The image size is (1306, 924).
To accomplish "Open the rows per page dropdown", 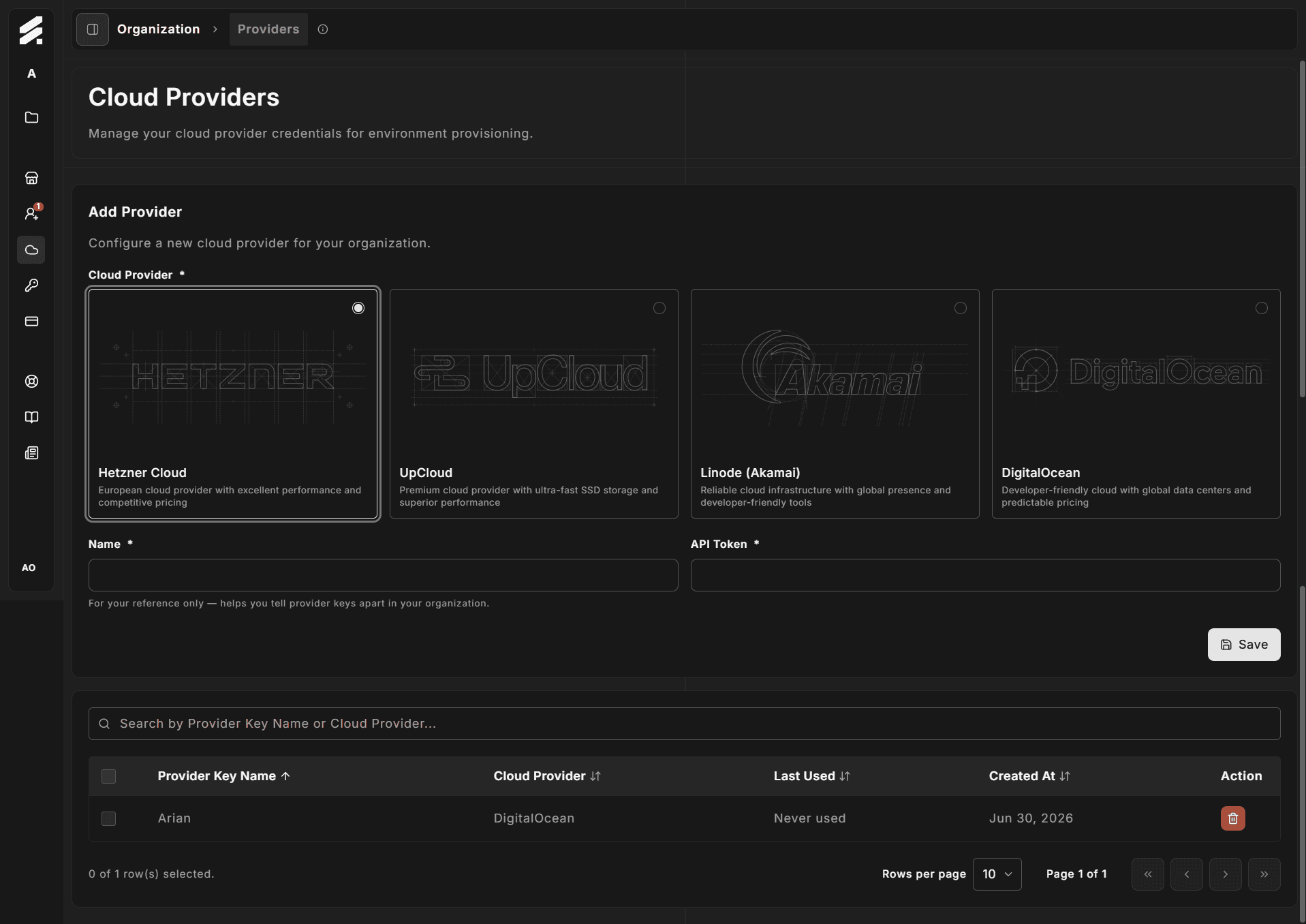I will tap(997, 874).
